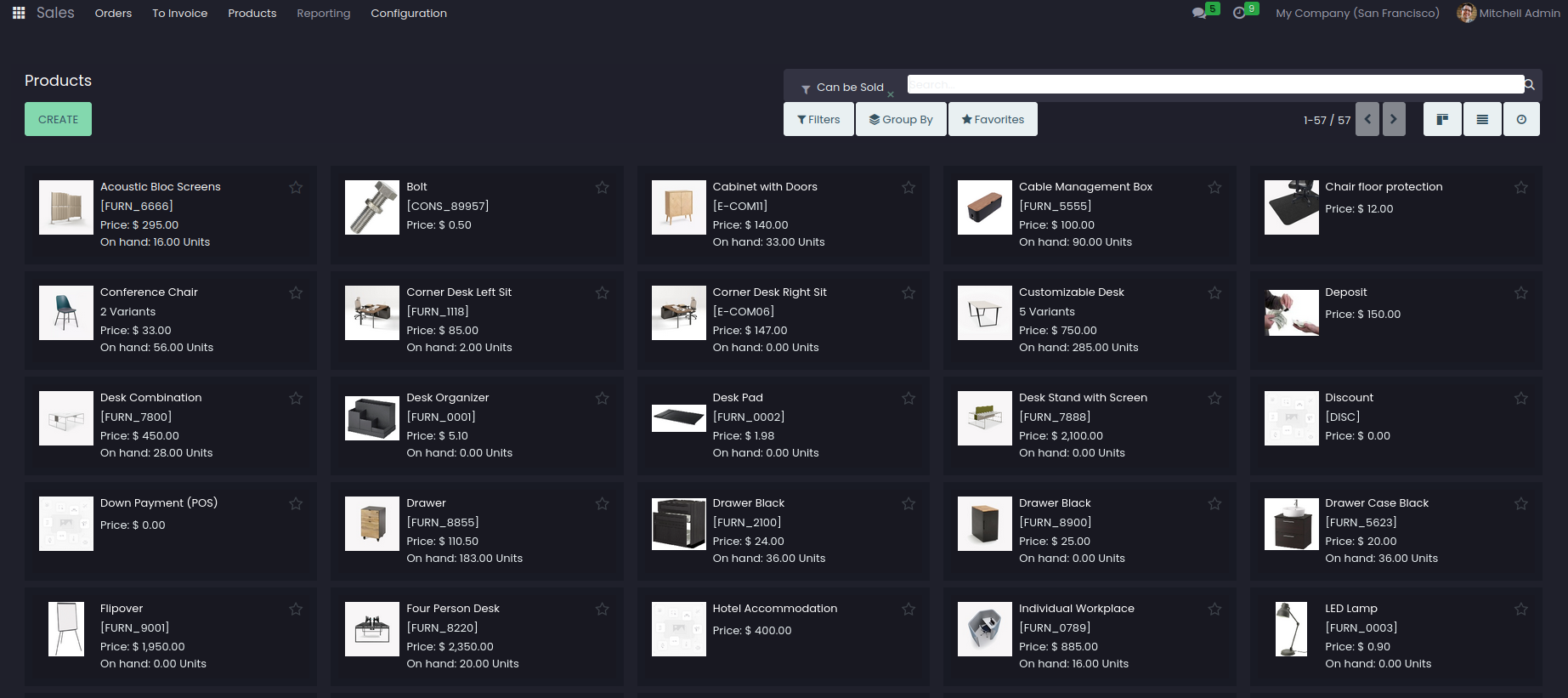Switch to Kanban view

point(1442,119)
